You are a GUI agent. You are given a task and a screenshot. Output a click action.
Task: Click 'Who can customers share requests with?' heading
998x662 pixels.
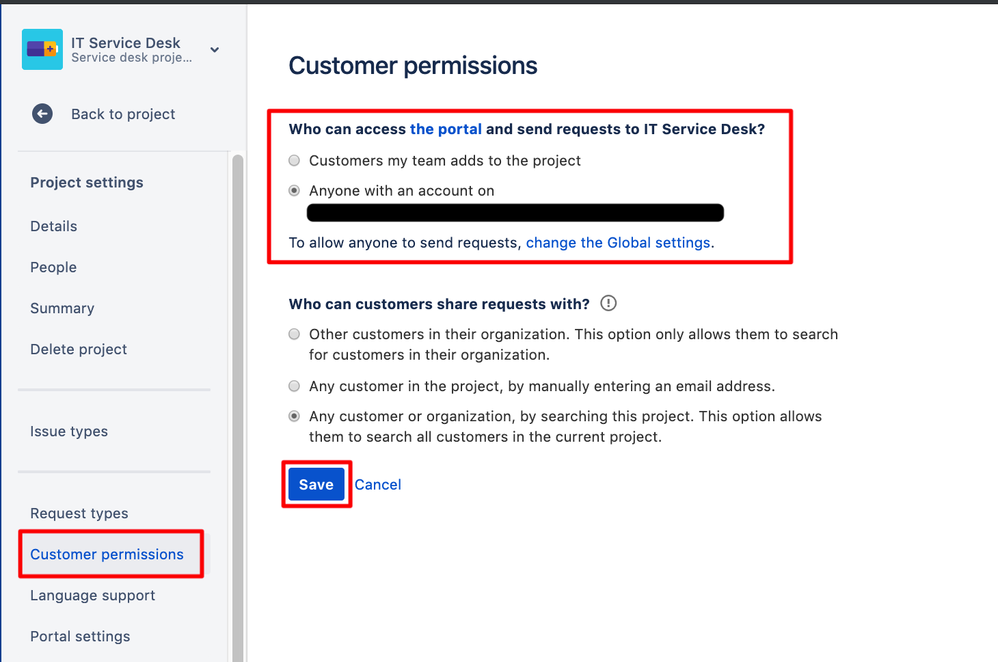click(439, 304)
